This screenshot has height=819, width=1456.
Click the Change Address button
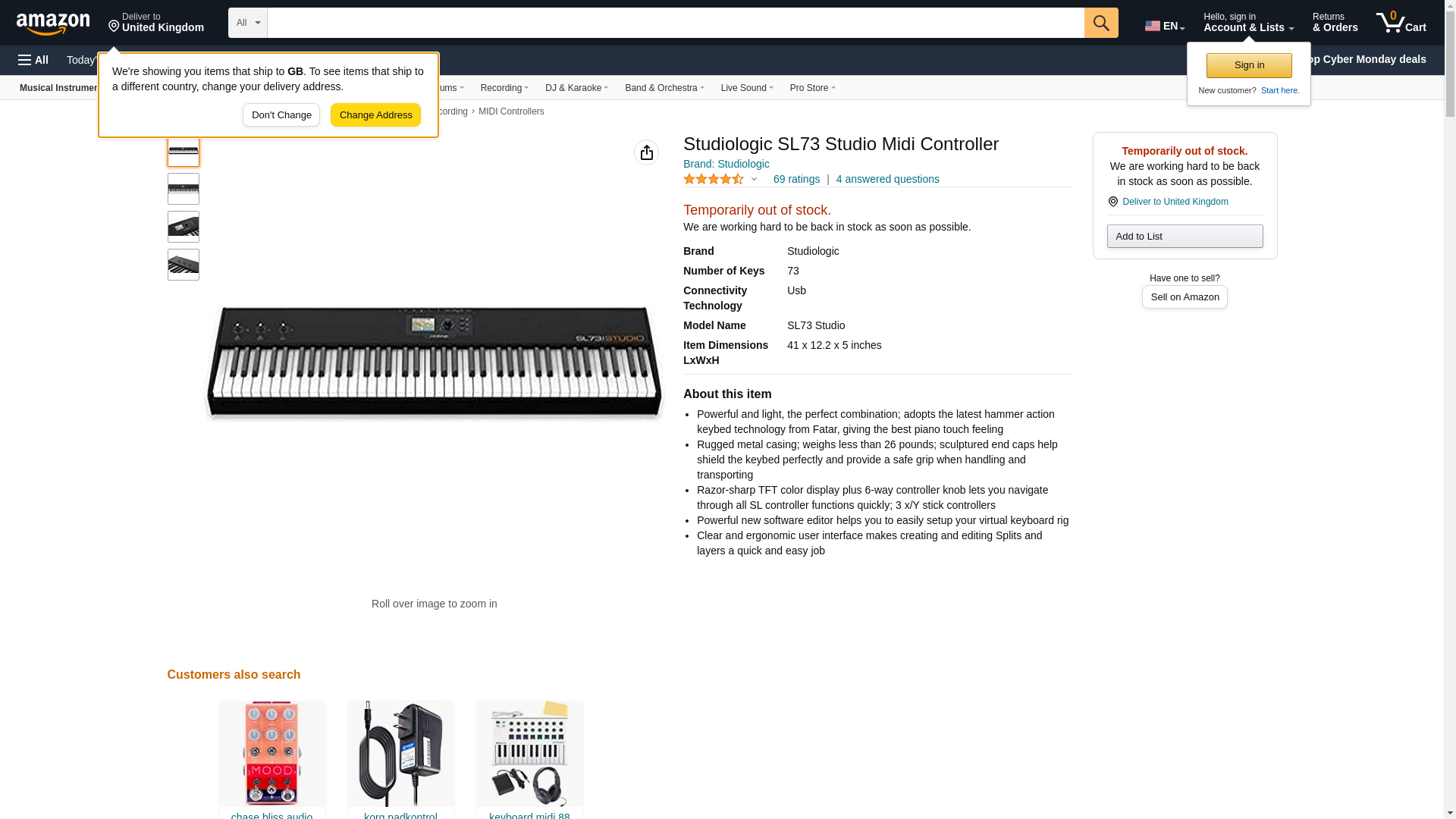375,115
